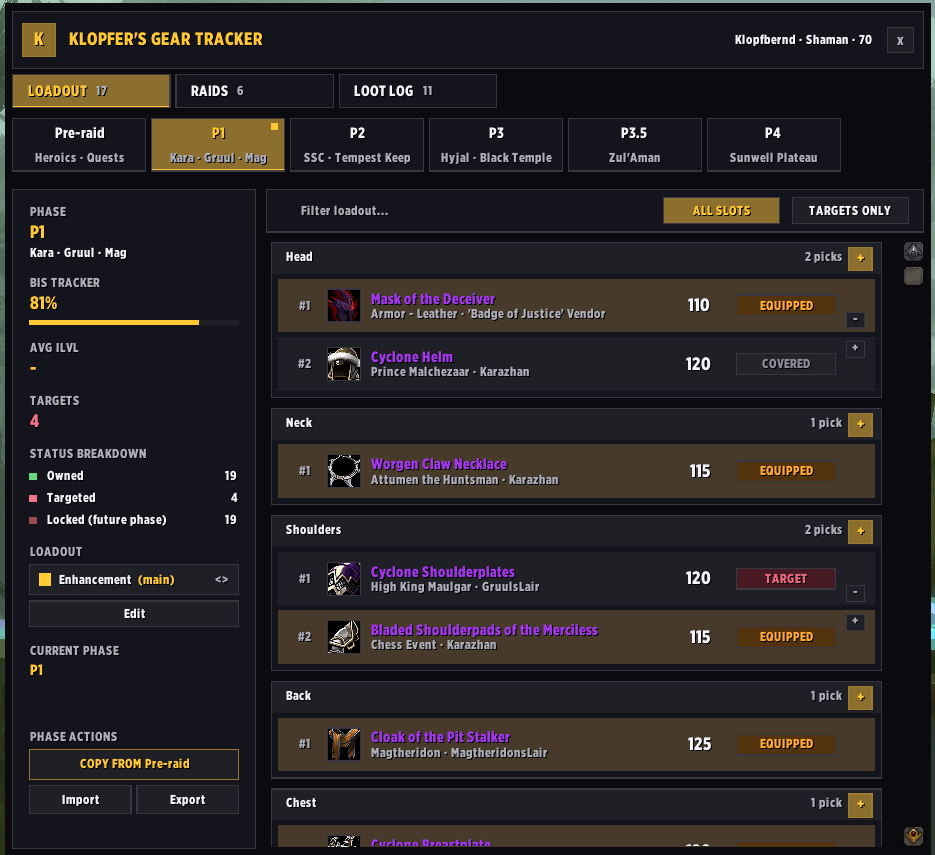Click the Klopfbernd Shaman 70 character label
The width and height of the screenshot is (935, 855).
coord(803,40)
